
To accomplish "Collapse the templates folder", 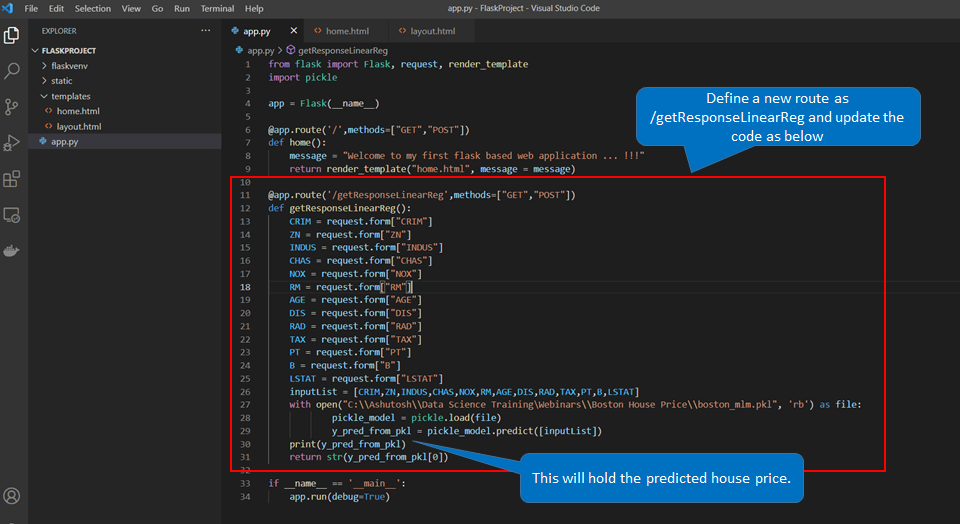I will tap(70, 96).
